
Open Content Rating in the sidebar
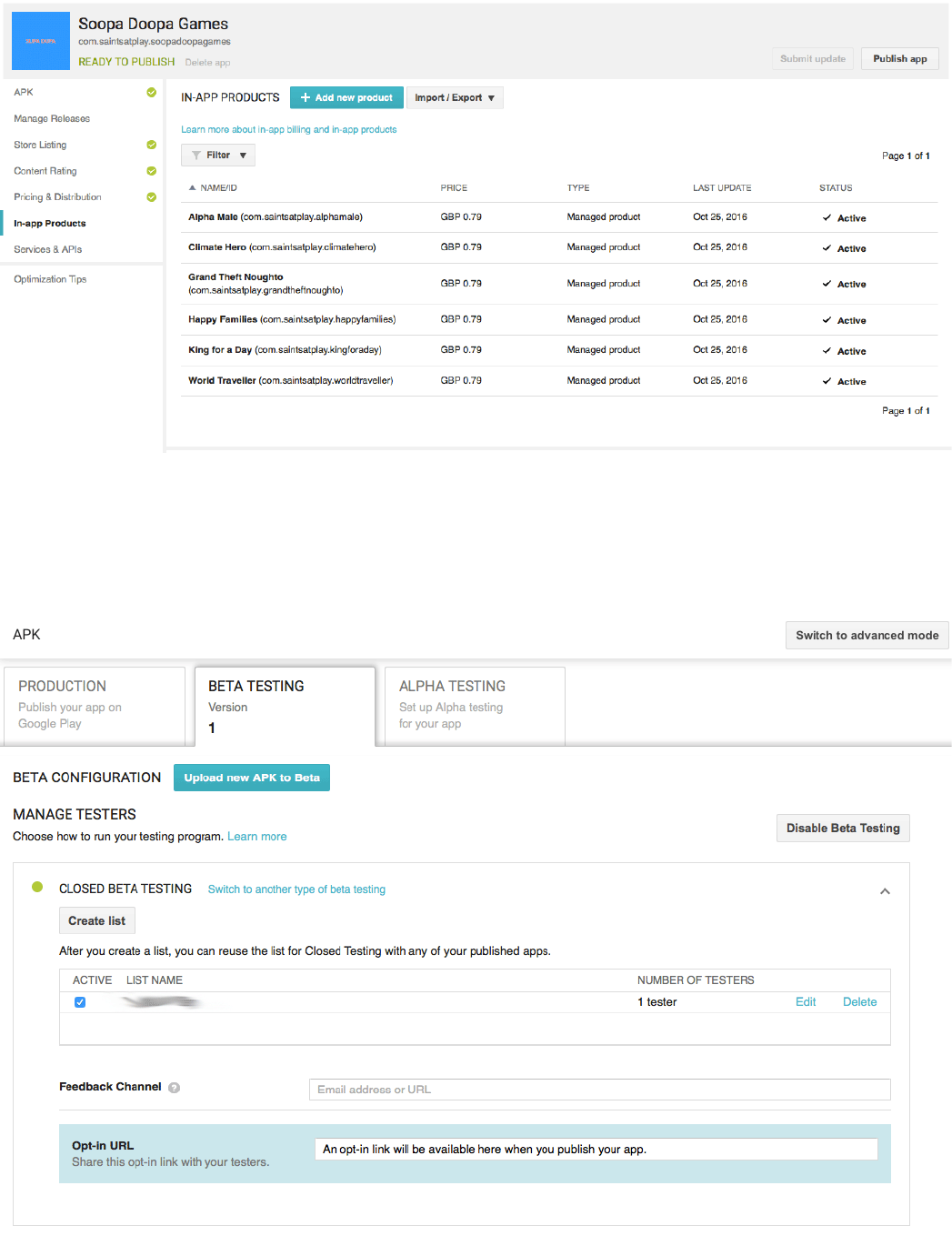[45, 171]
